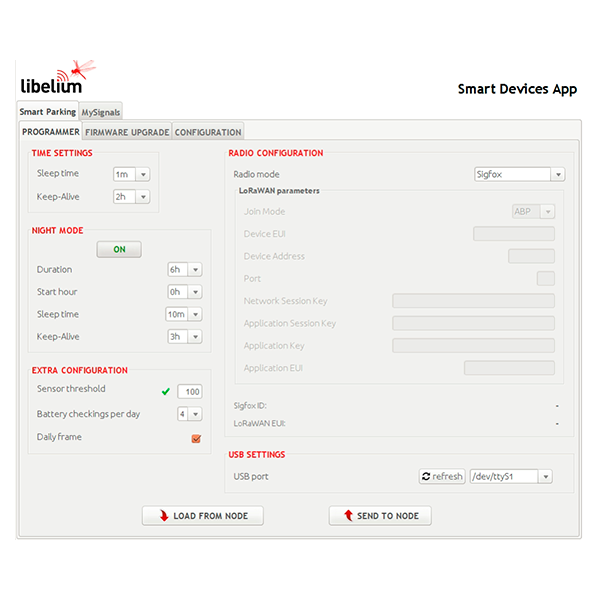
Task: Click the USB port label
Action: tap(251, 476)
